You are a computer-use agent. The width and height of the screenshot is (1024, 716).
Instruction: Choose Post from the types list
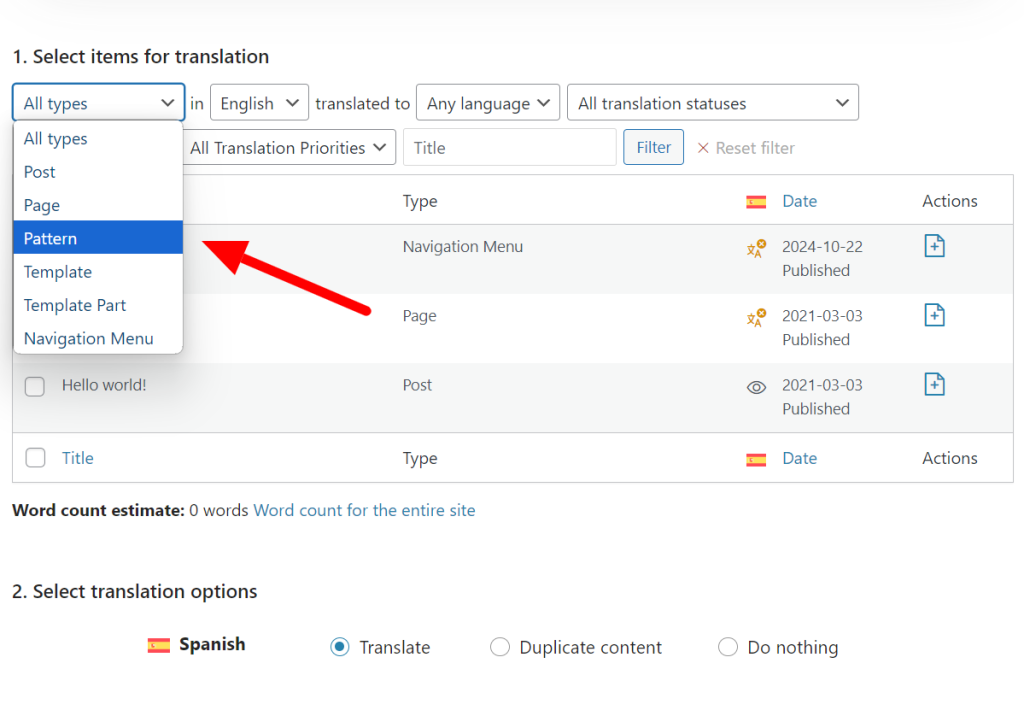click(x=98, y=172)
